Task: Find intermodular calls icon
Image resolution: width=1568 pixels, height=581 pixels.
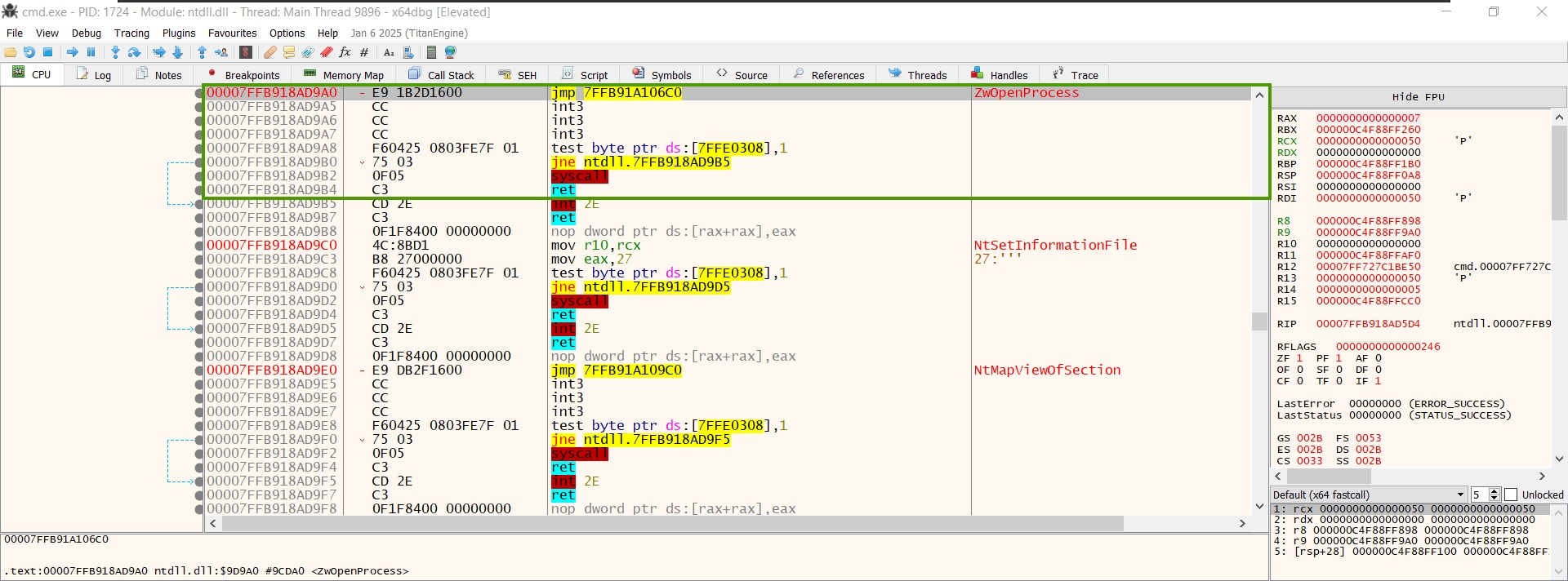Action: (408, 52)
